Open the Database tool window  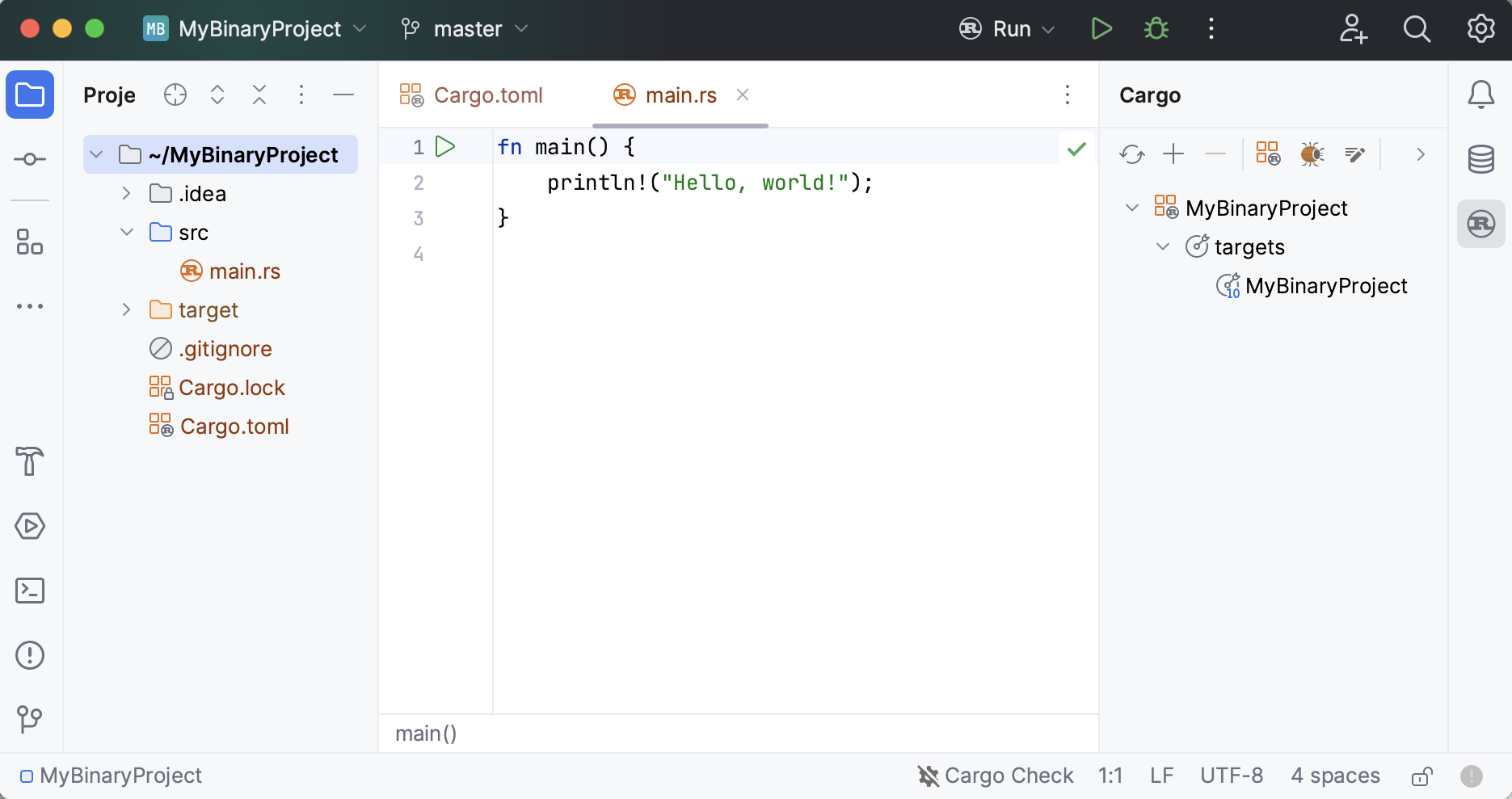pos(1480,158)
